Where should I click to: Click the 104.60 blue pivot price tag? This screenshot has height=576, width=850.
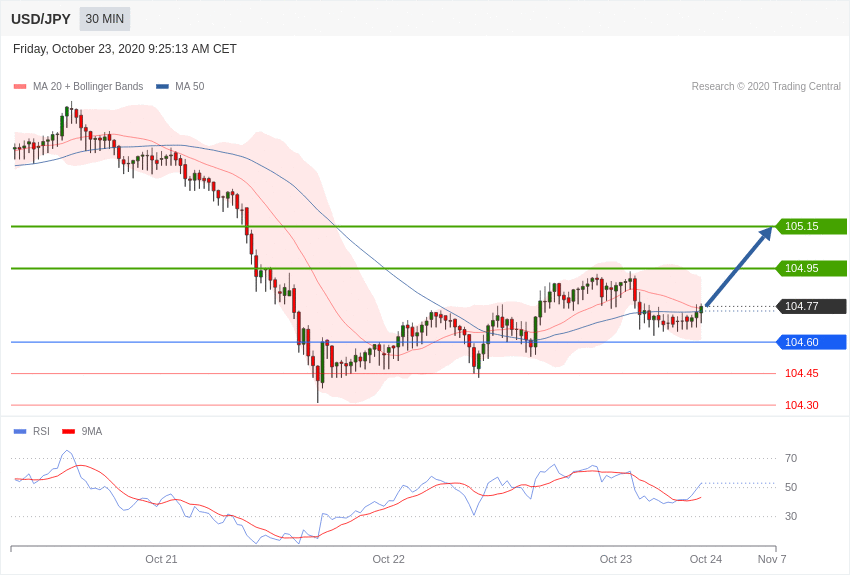pos(811,342)
